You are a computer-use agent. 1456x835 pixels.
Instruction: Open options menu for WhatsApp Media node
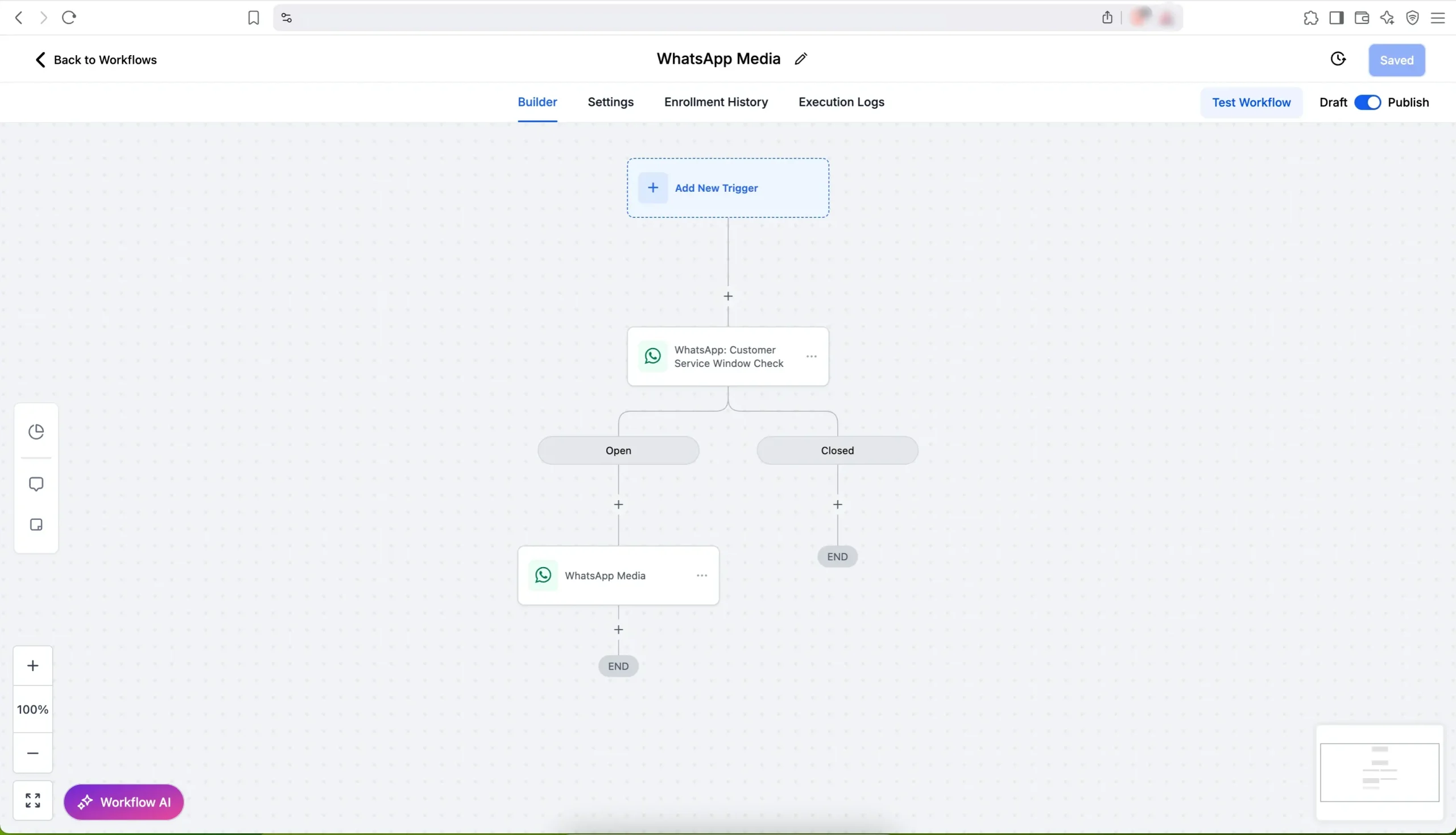coord(702,576)
